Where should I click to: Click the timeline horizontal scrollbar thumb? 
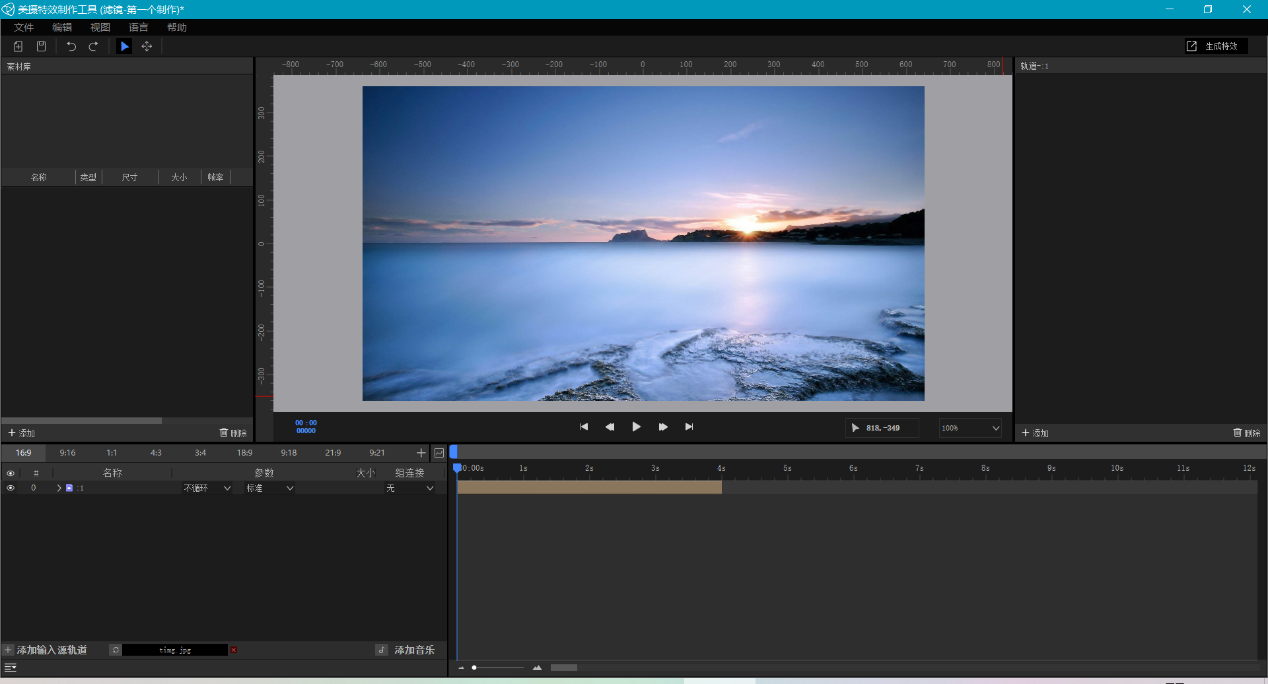564,667
